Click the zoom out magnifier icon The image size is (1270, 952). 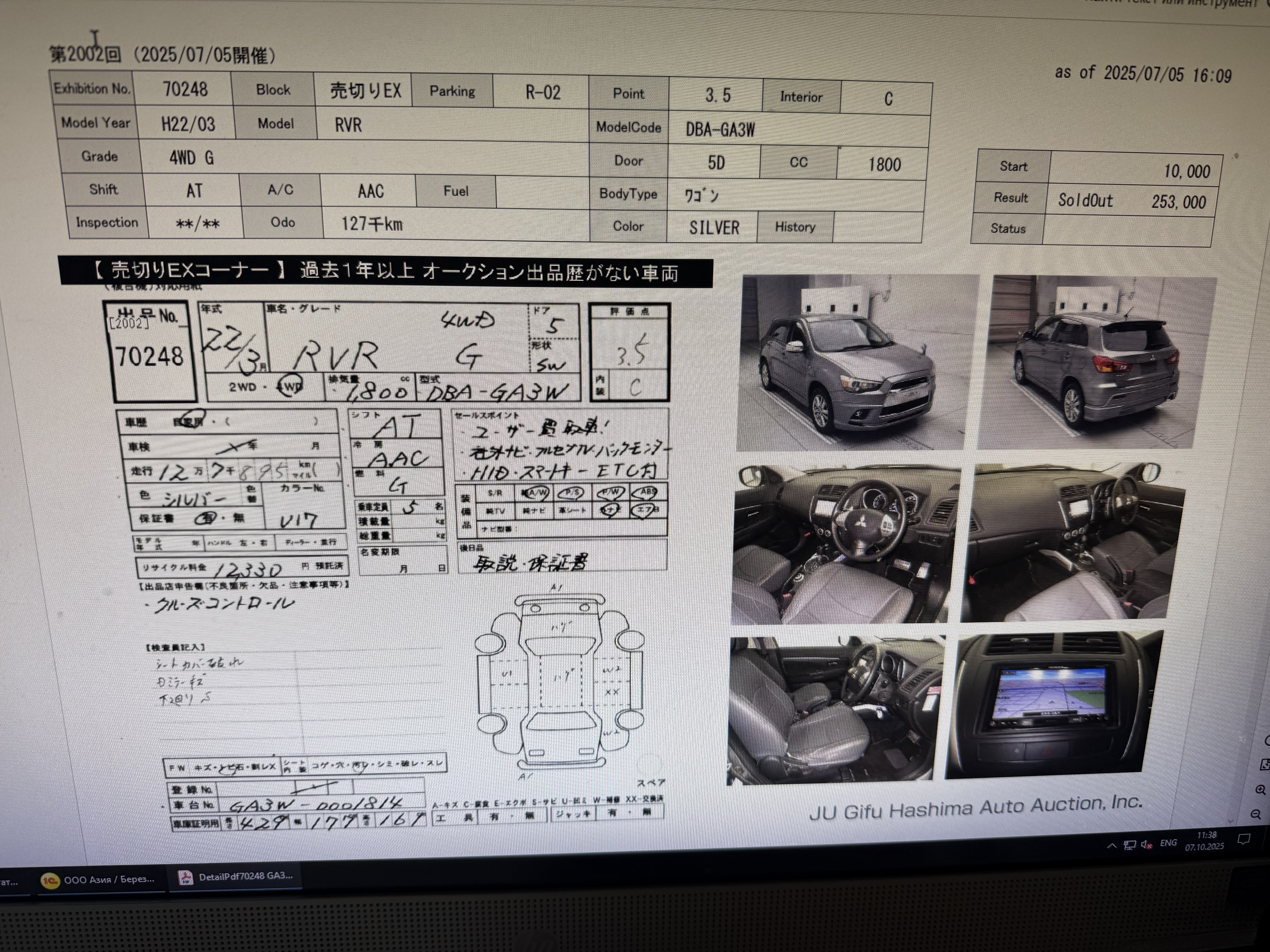coord(1256,814)
